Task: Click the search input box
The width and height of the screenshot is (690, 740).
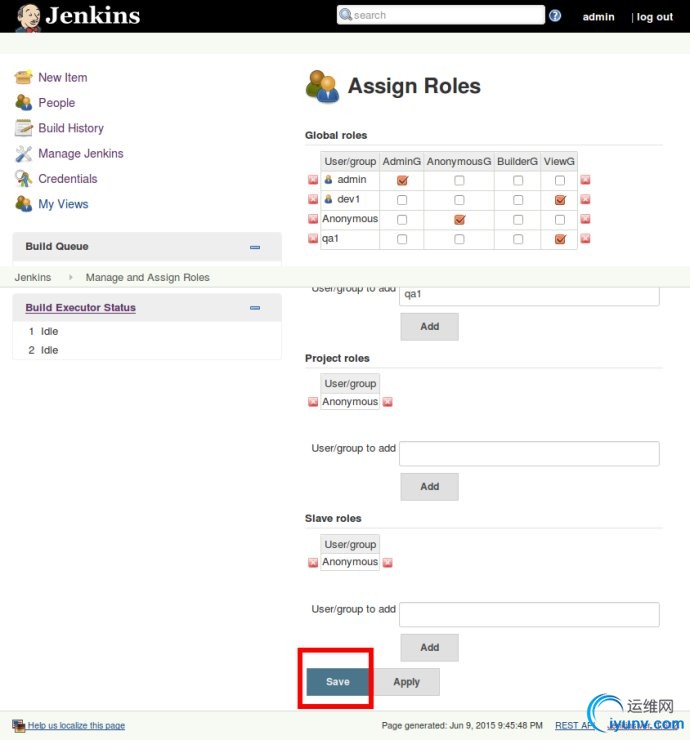Action: pyautogui.click(x=441, y=15)
